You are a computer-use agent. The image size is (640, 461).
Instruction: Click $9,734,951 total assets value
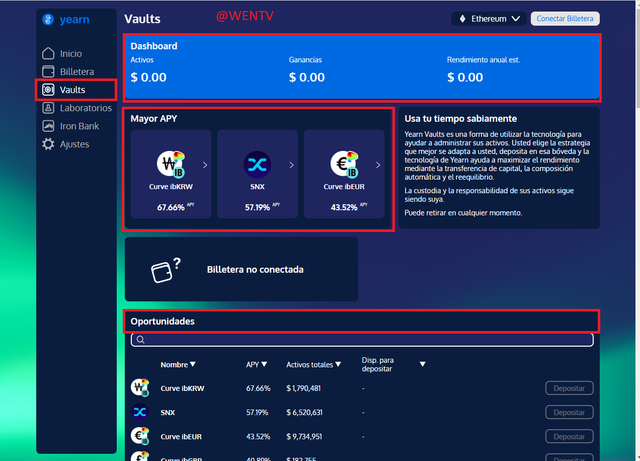pos(304,437)
